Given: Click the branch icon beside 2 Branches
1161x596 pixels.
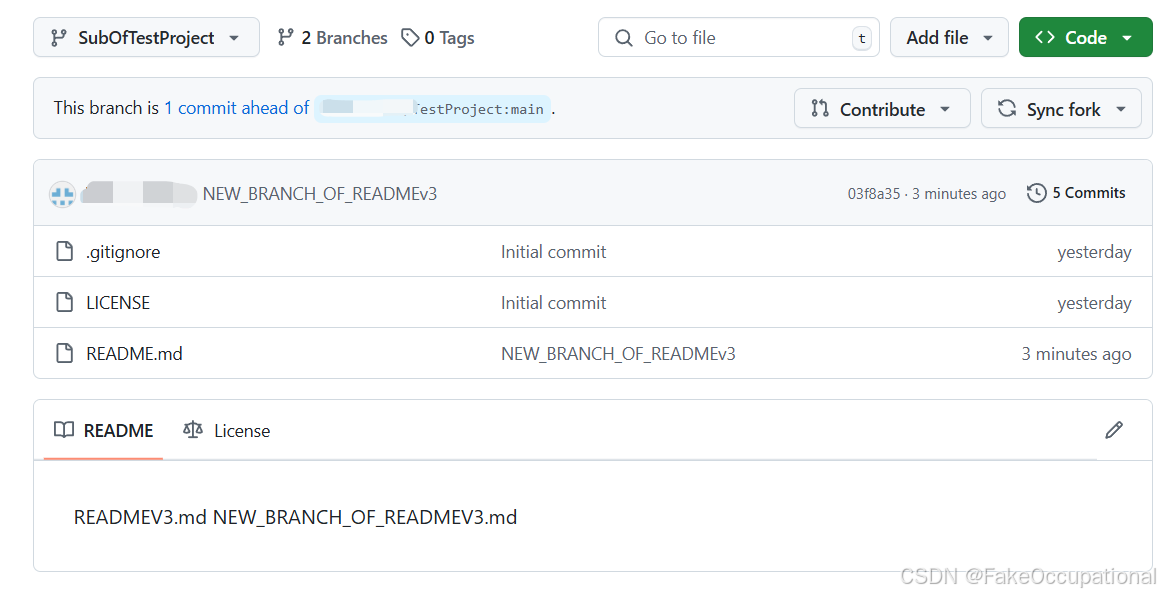Looking at the screenshot, I should (x=285, y=37).
